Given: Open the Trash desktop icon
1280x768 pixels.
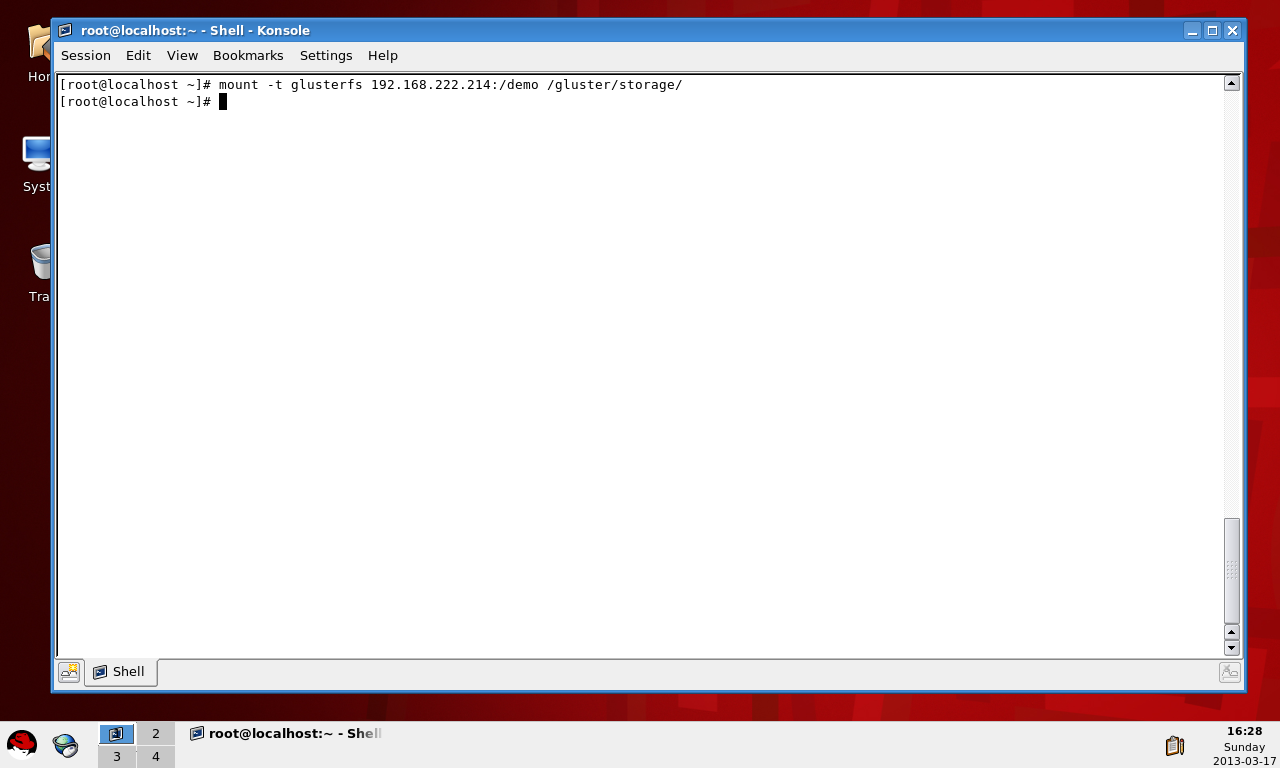Looking at the screenshot, I should (x=40, y=263).
